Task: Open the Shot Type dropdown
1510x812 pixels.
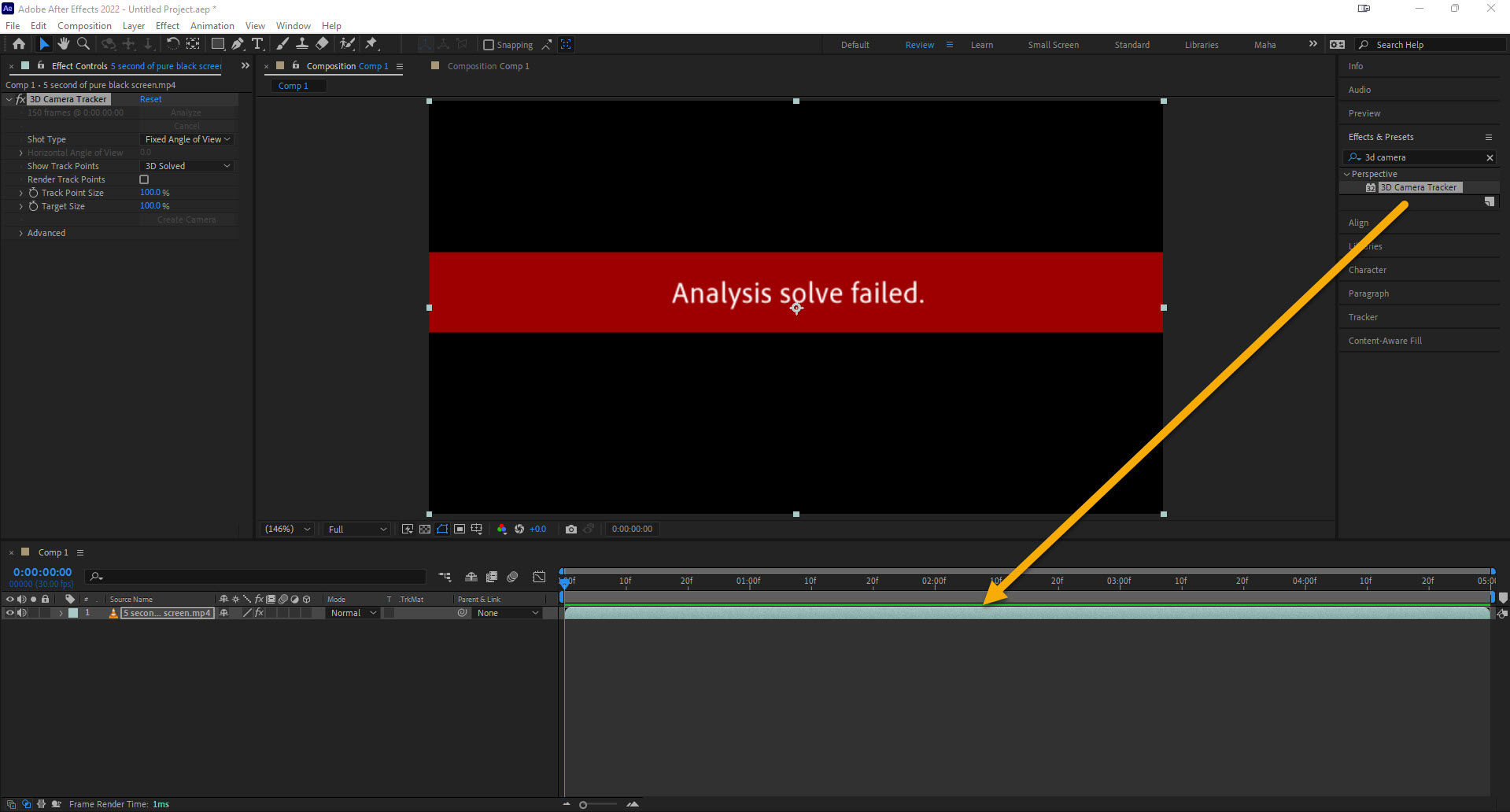Action: (x=186, y=138)
